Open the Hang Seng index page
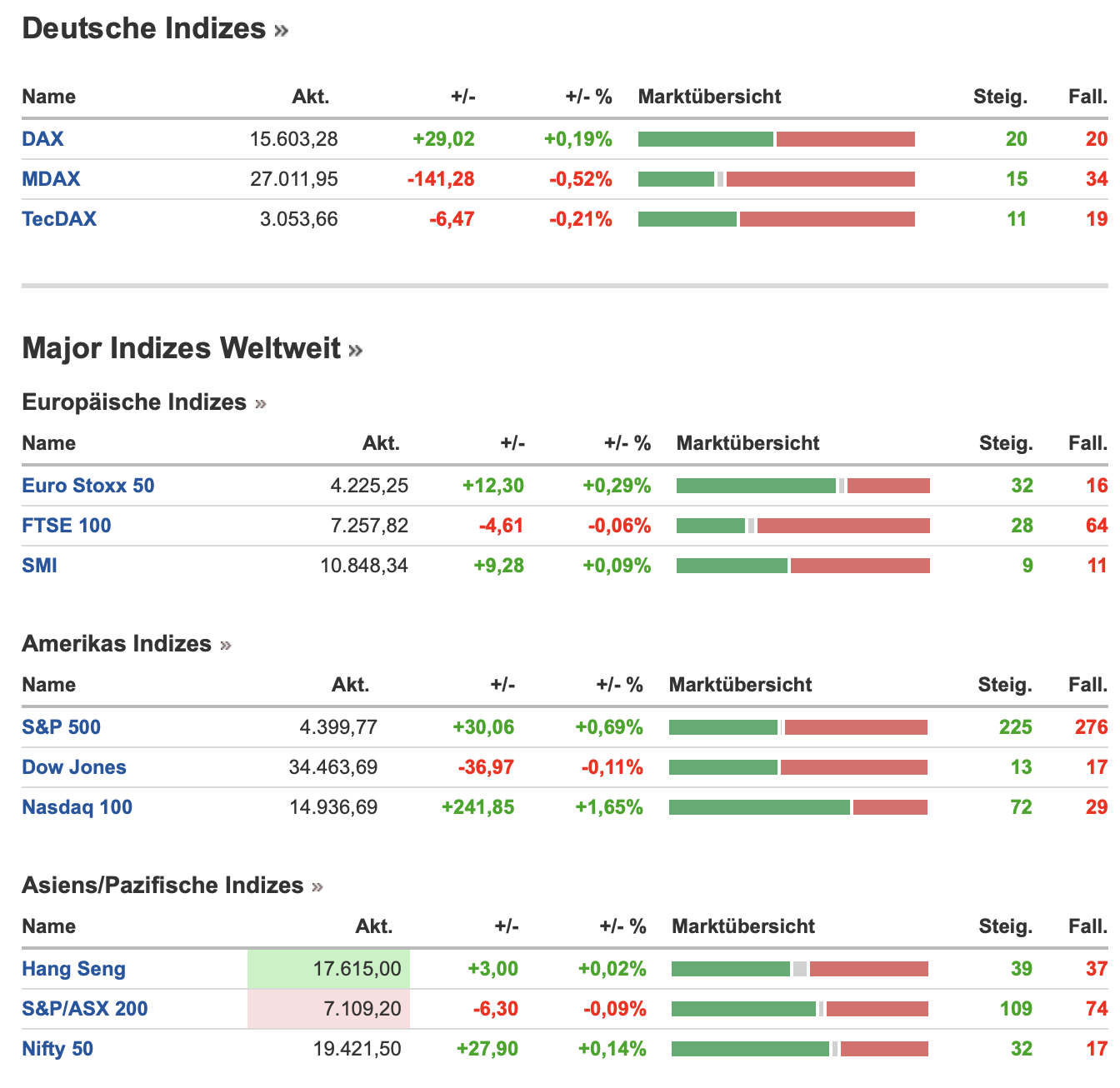Image resolution: width=1120 pixels, height=1088 pixels. [73, 969]
